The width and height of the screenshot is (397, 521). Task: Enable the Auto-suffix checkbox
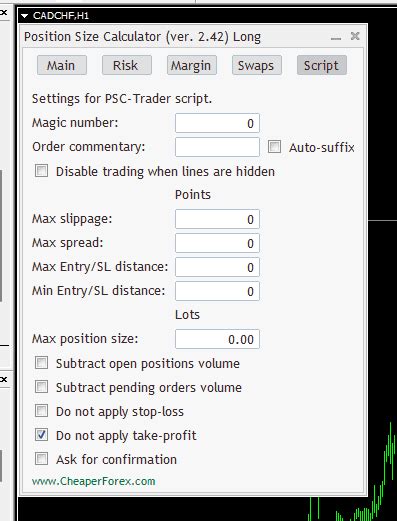click(275, 147)
